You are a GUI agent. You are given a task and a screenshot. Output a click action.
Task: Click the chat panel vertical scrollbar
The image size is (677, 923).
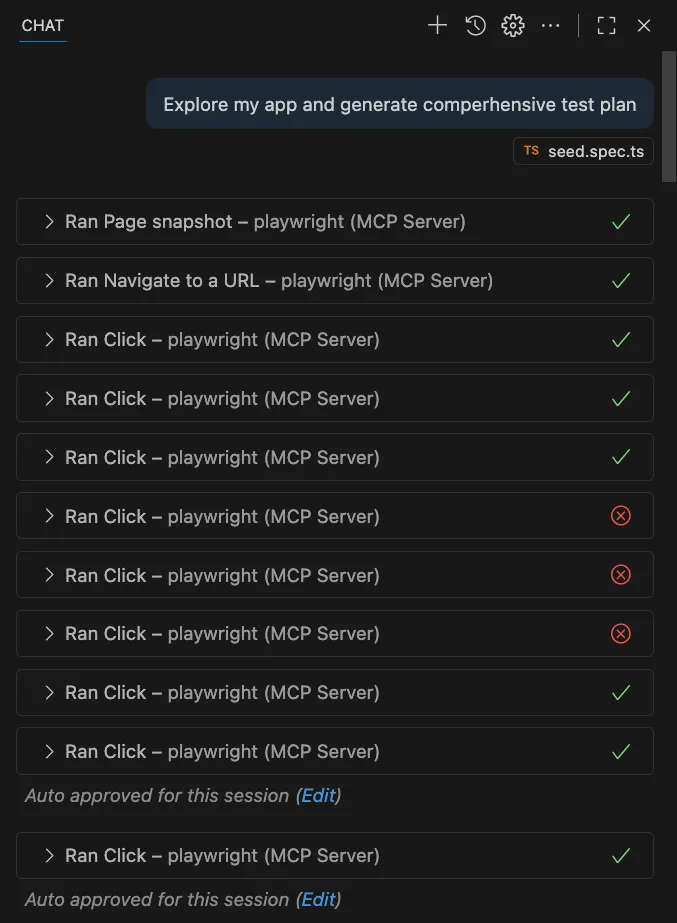point(669,115)
